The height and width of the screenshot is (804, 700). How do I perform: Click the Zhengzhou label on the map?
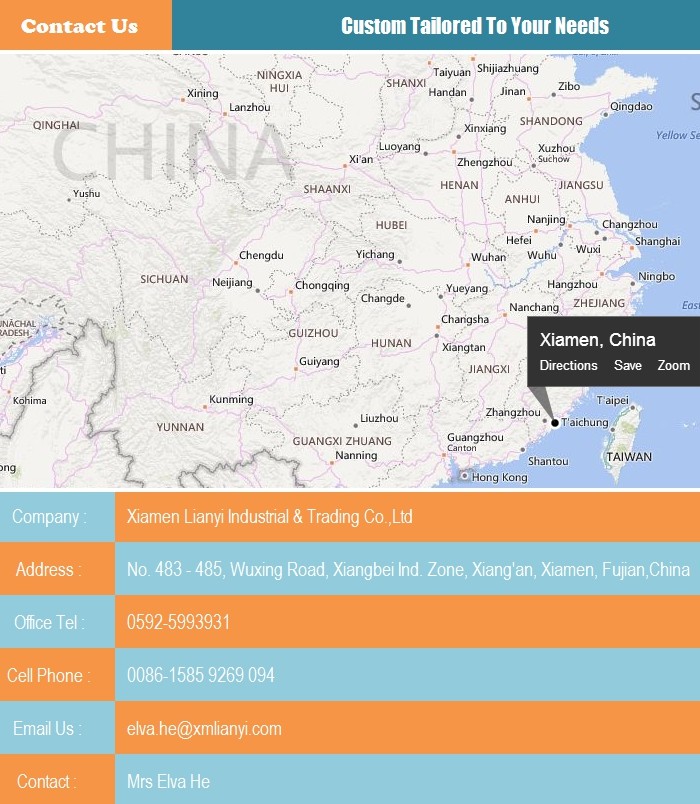[x=485, y=162]
